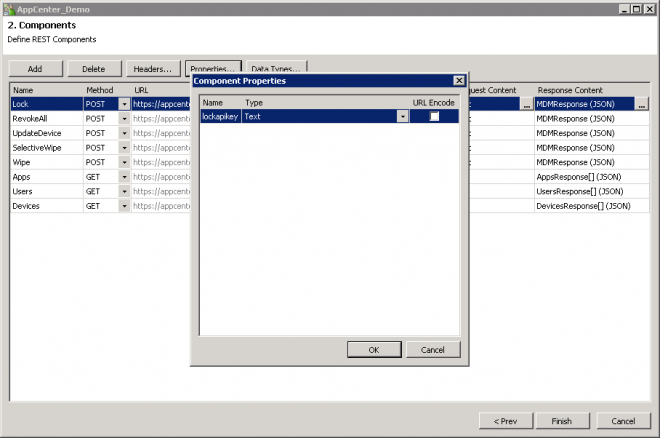Select the lockapikey name cell
The width and height of the screenshot is (660, 438).
(220, 117)
